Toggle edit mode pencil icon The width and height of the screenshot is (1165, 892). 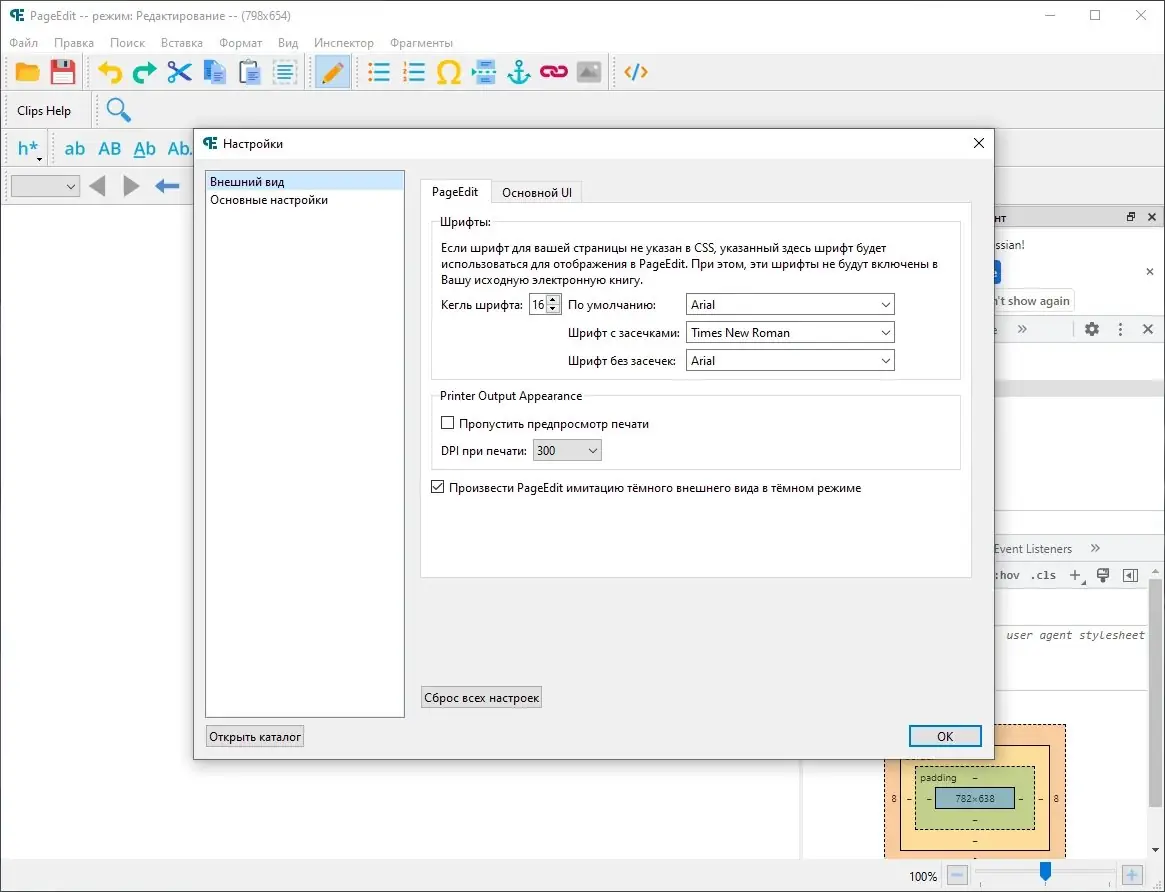click(x=333, y=72)
